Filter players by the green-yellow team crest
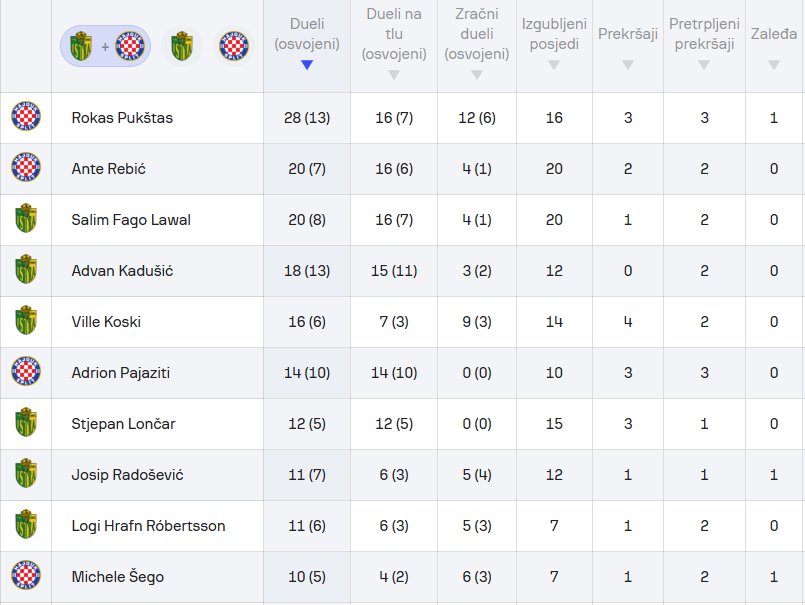The width and height of the screenshot is (805, 605). point(181,46)
